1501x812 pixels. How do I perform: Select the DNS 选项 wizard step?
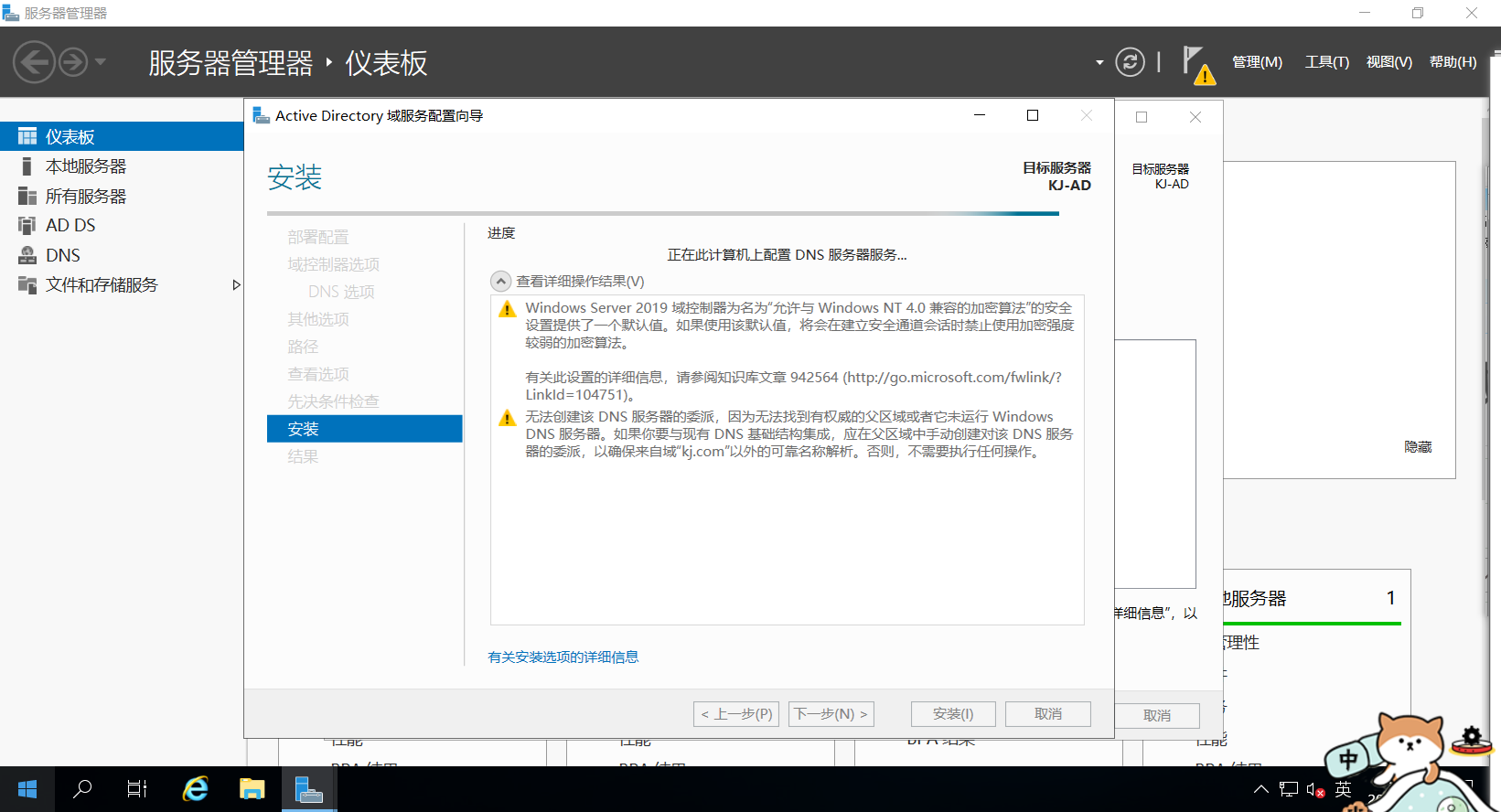pos(341,292)
